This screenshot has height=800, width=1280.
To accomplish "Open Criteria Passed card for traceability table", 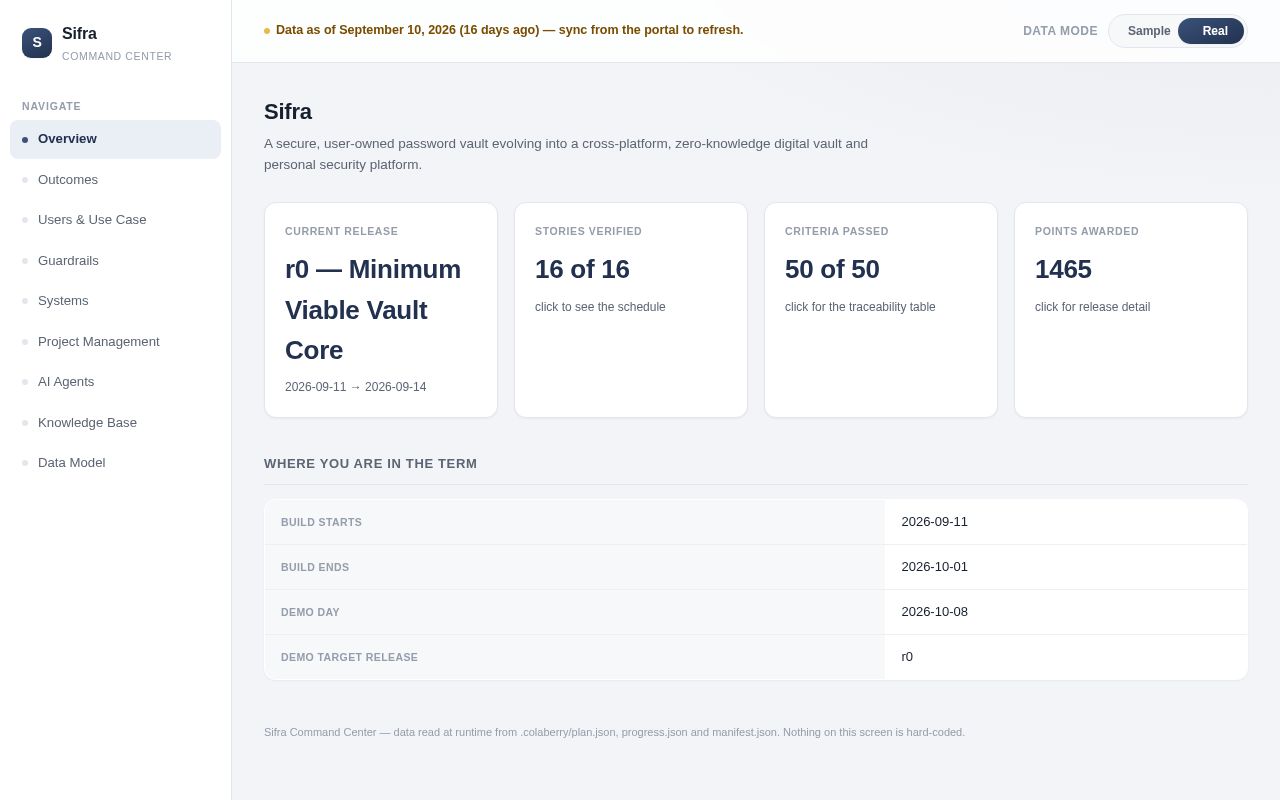I will pyautogui.click(x=881, y=310).
